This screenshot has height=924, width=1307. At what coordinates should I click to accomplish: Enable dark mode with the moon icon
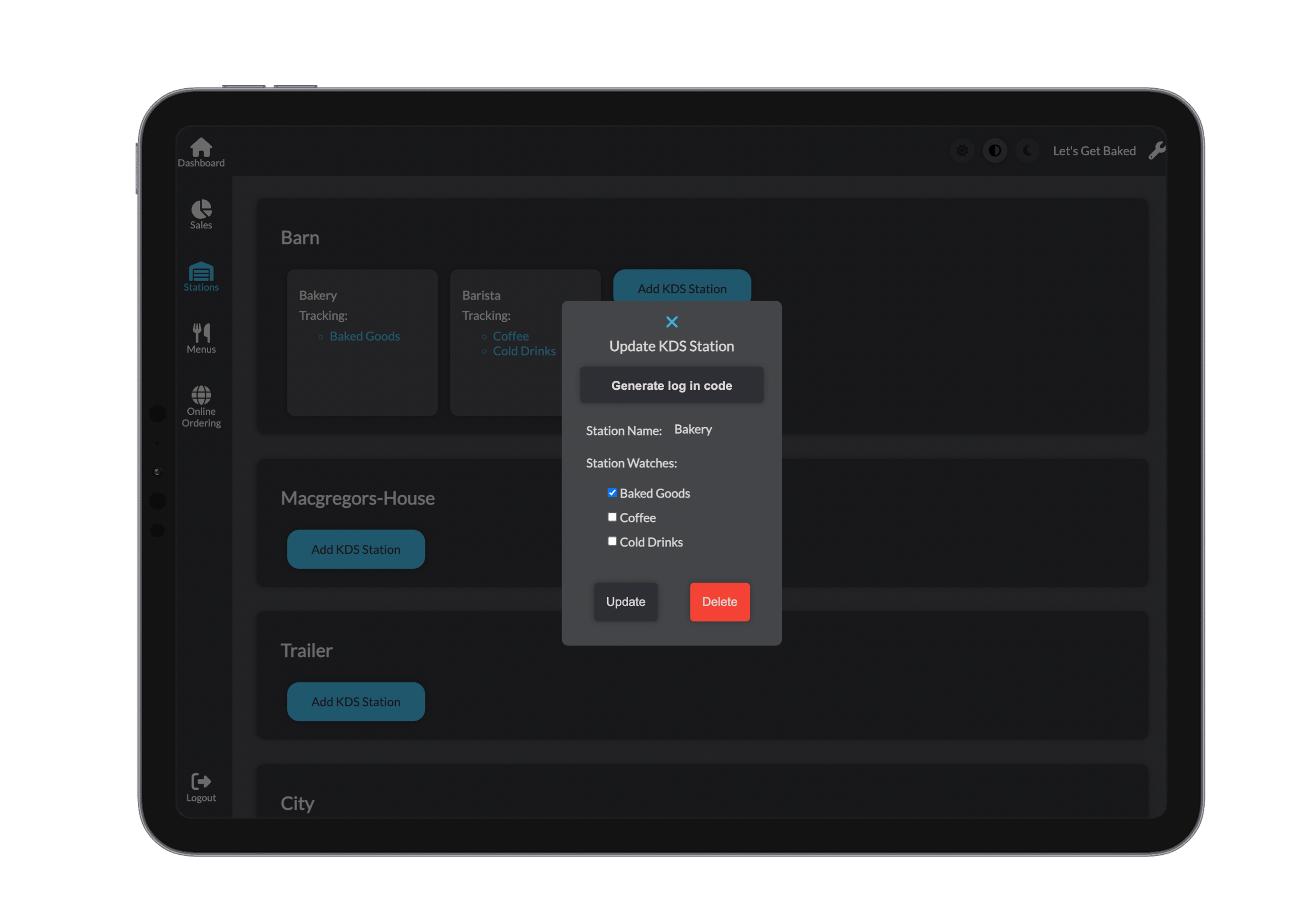(1028, 150)
